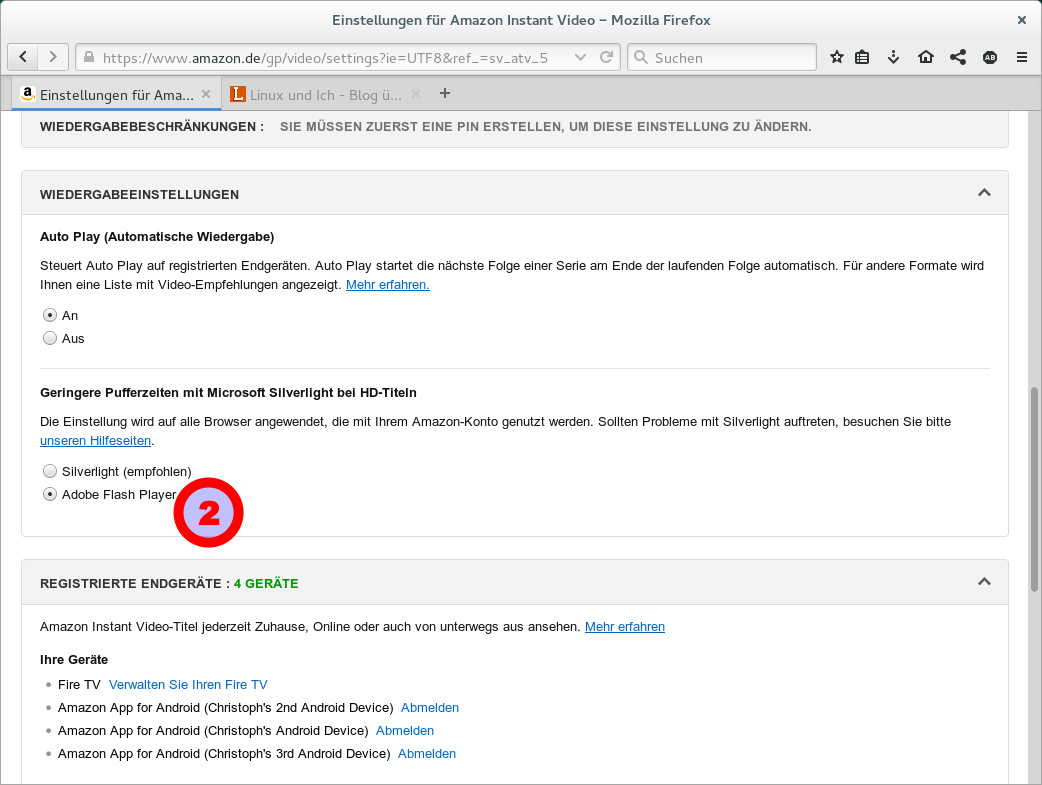The image size is (1042, 785).
Task: Open the Firefox hamburger menu
Action: 1022,57
